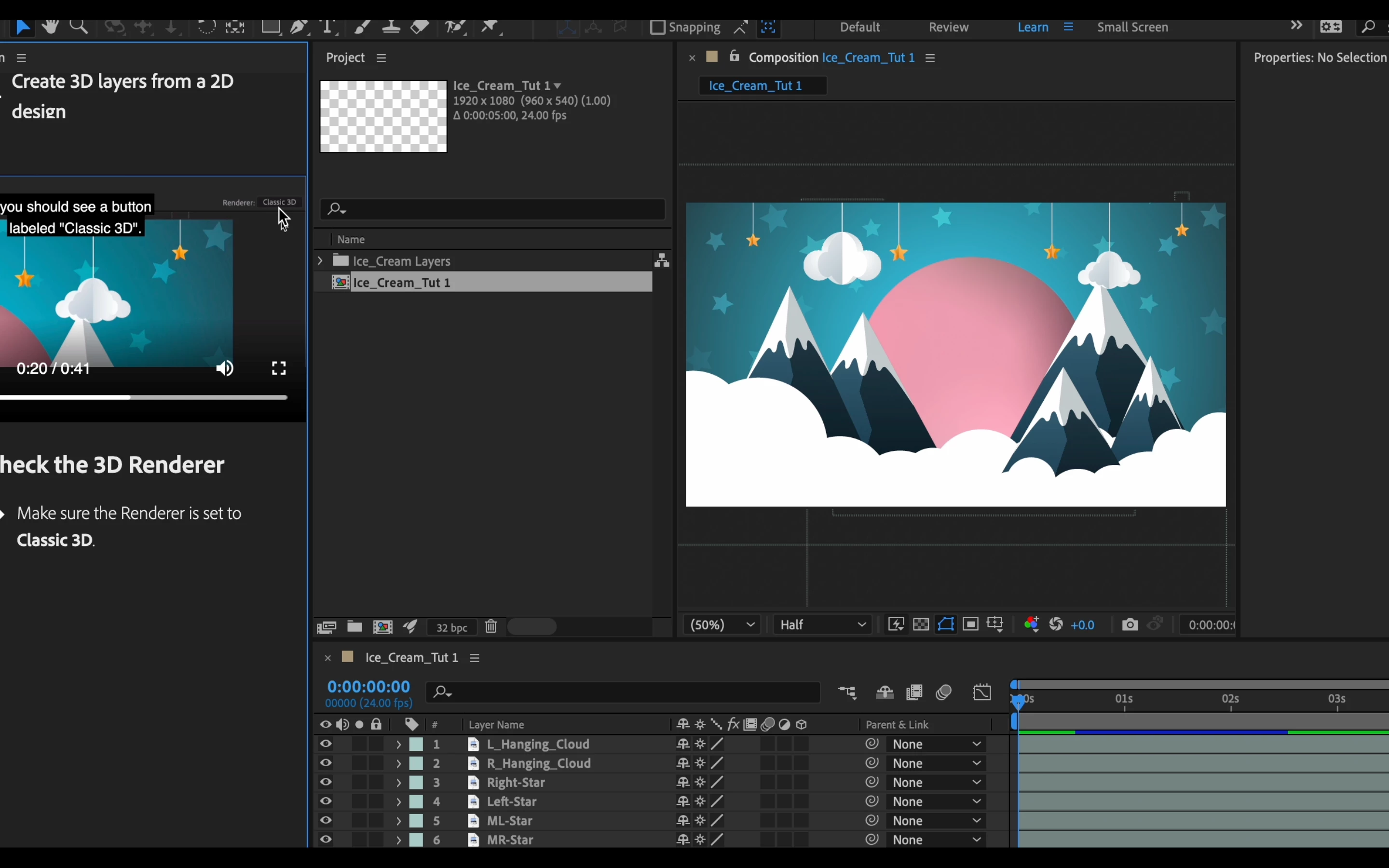Hide the Right-Star layer
1389x868 pixels.
coord(326,783)
